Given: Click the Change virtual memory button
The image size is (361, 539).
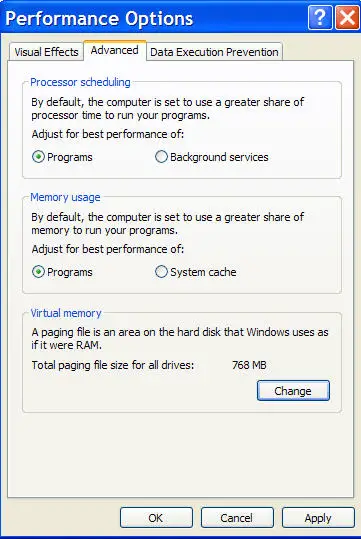Looking at the screenshot, I should [293, 390].
